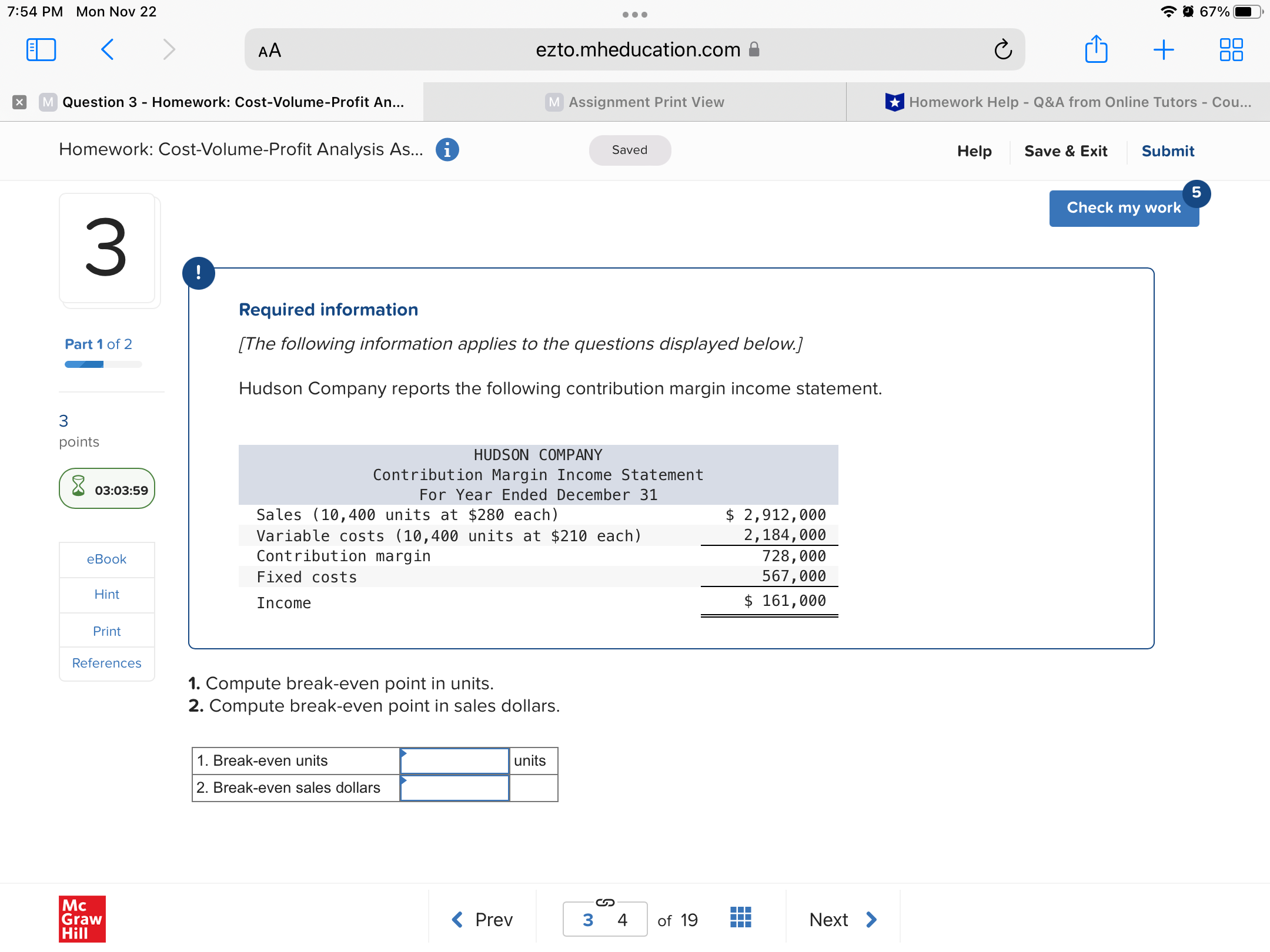
Task: Click the Break-even units input field
Action: click(454, 761)
